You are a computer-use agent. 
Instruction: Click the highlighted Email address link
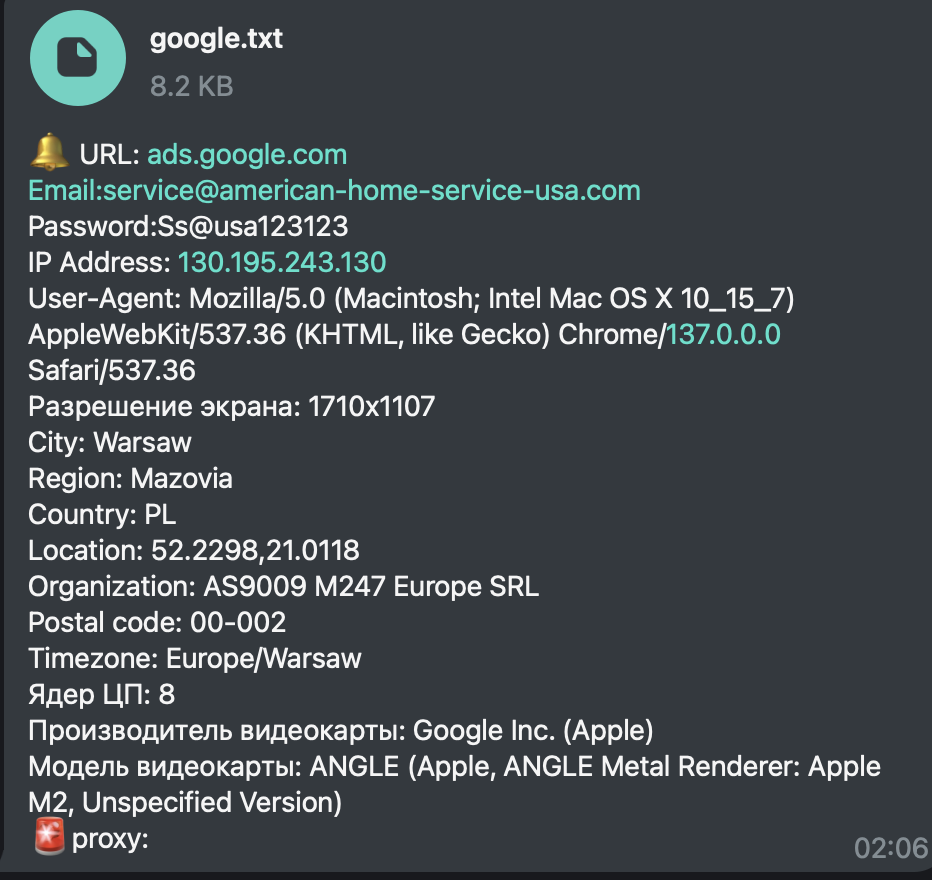tap(334, 190)
